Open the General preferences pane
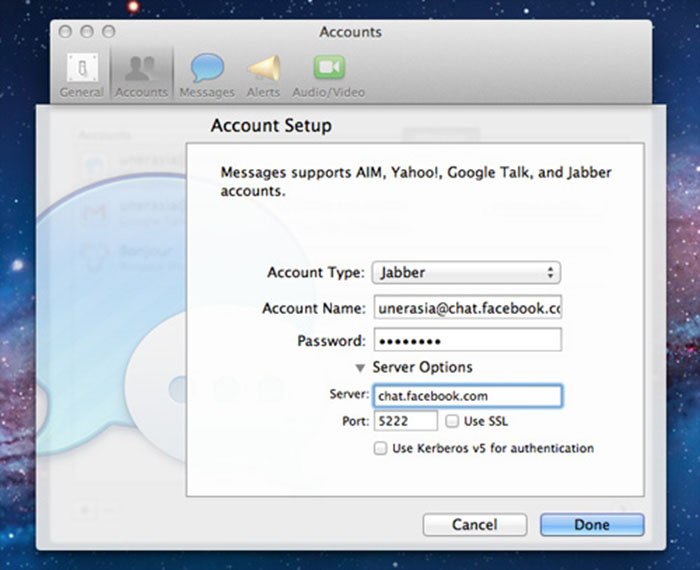700x570 pixels. tap(82, 75)
